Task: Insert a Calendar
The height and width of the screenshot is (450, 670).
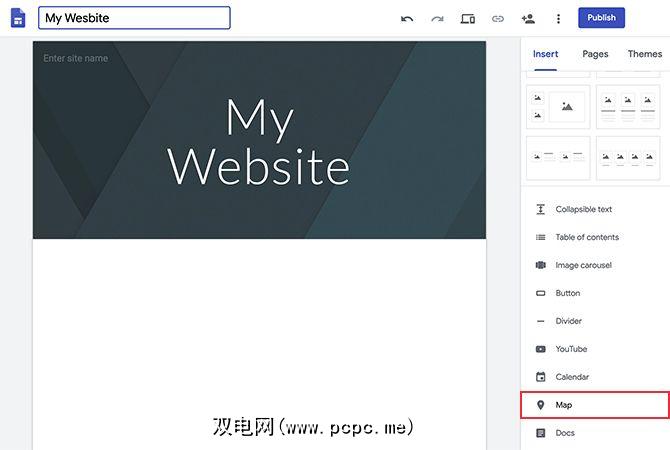Action: [595, 377]
